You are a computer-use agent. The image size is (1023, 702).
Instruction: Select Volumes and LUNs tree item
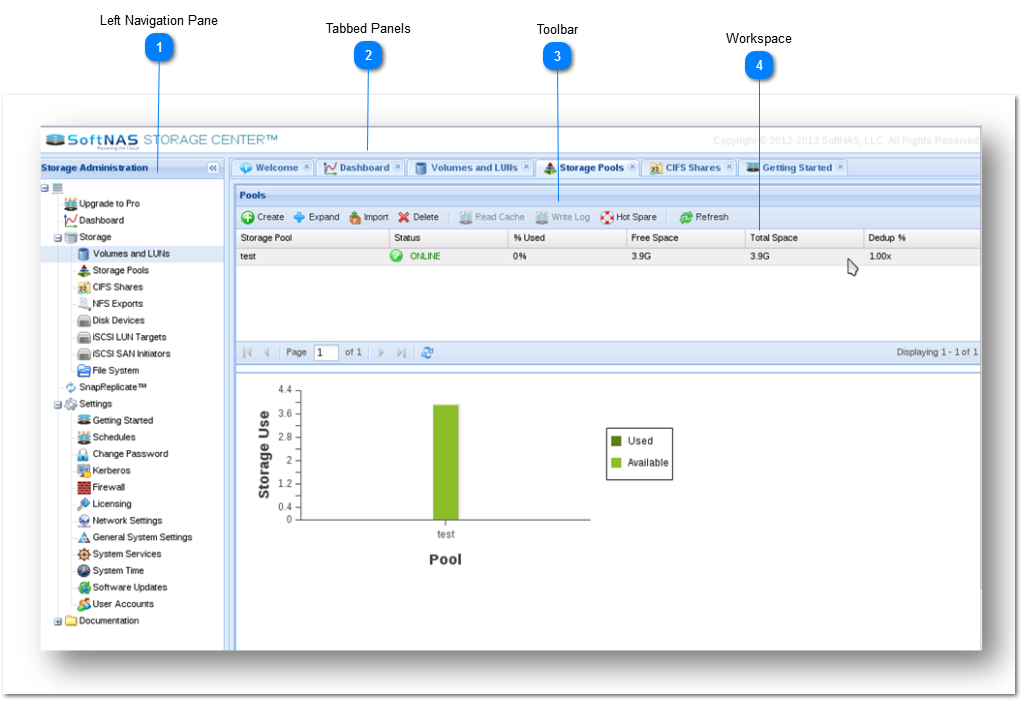pyautogui.click(x=124, y=254)
